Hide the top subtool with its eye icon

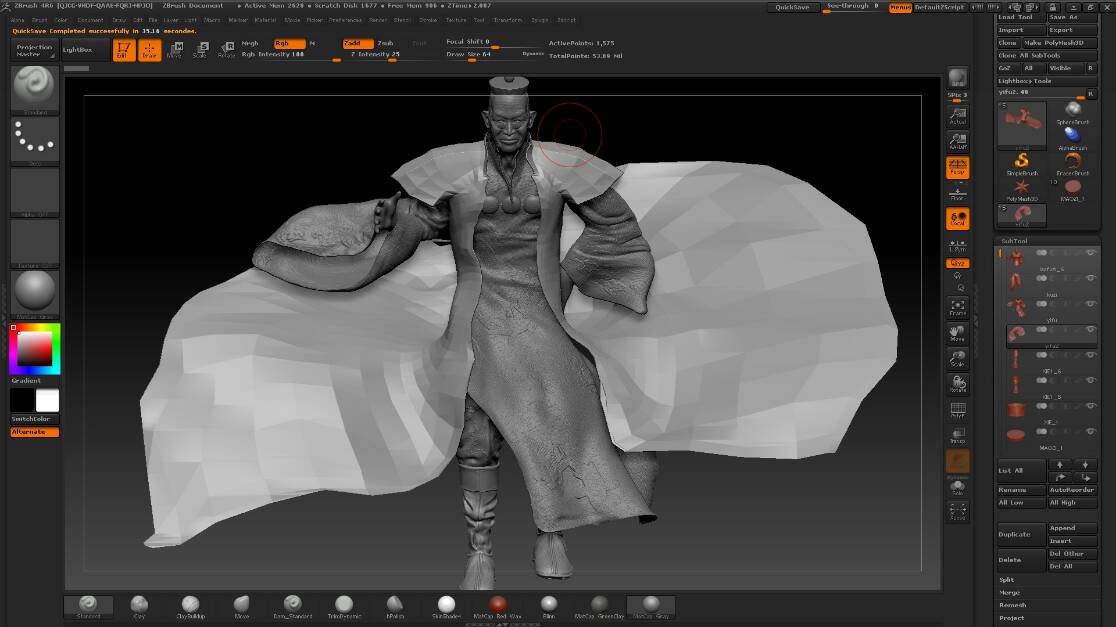click(1090, 253)
